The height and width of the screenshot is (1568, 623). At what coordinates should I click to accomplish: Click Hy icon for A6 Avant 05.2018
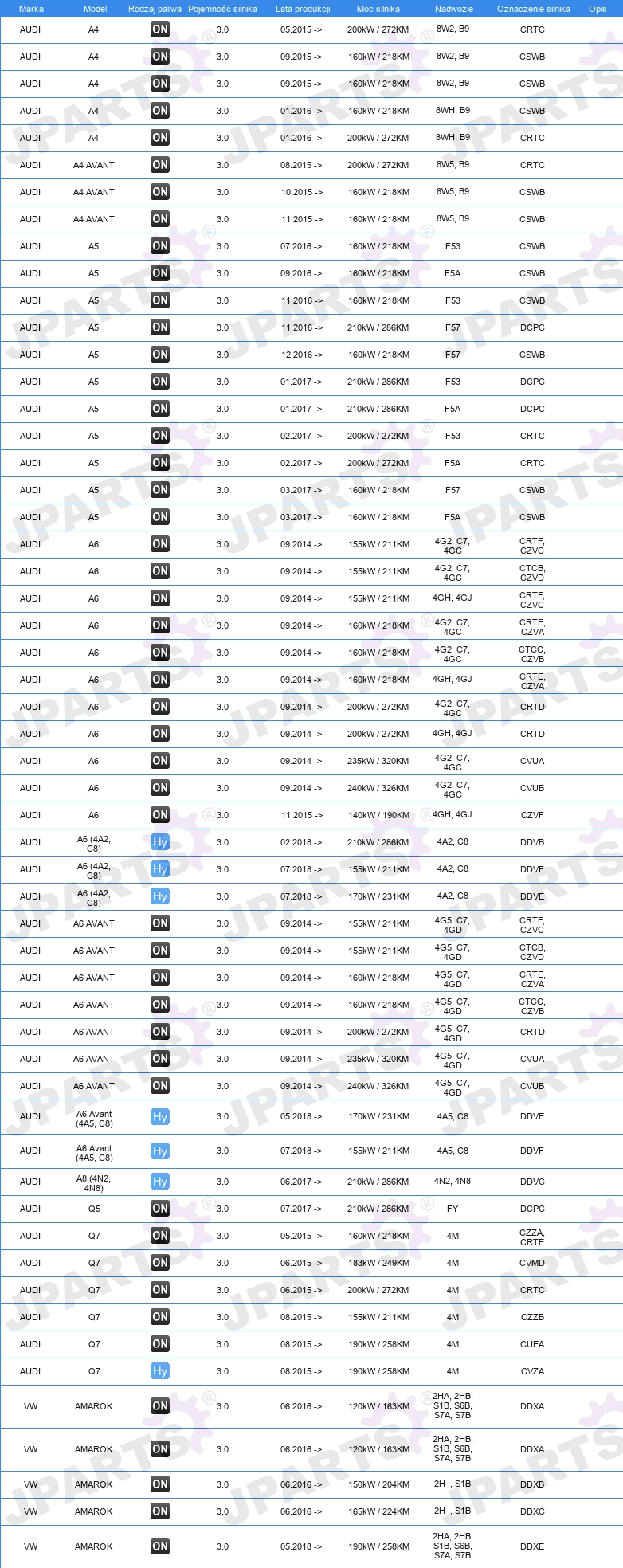[160, 1117]
